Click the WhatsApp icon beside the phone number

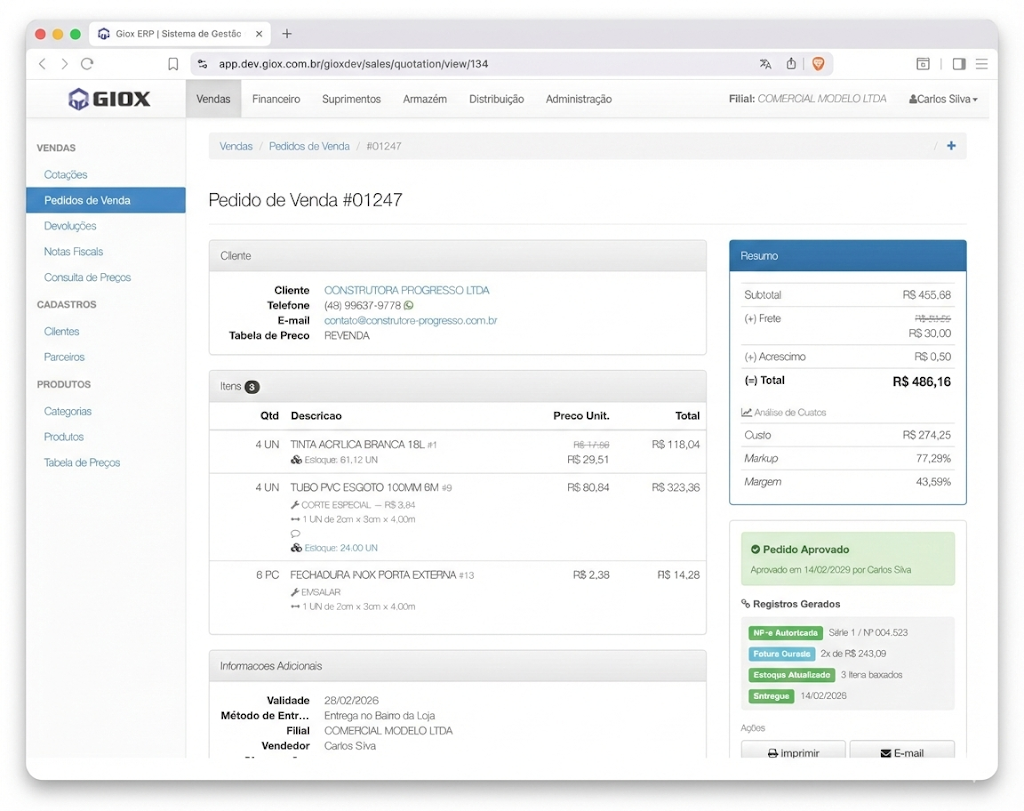409,306
